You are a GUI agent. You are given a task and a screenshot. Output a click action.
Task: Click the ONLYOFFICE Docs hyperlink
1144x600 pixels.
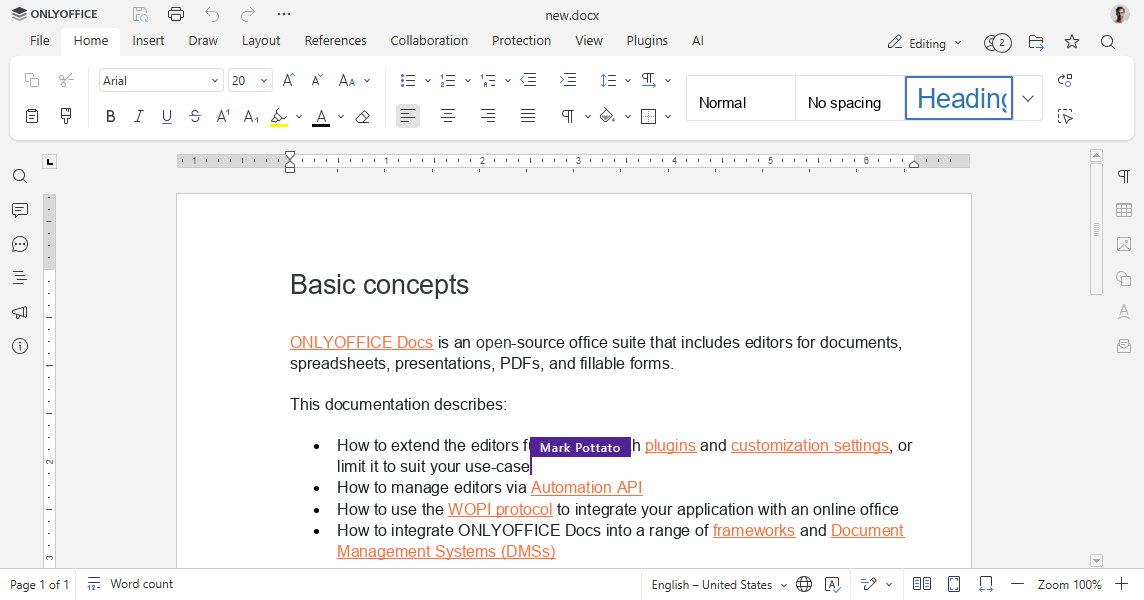point(361,342)
